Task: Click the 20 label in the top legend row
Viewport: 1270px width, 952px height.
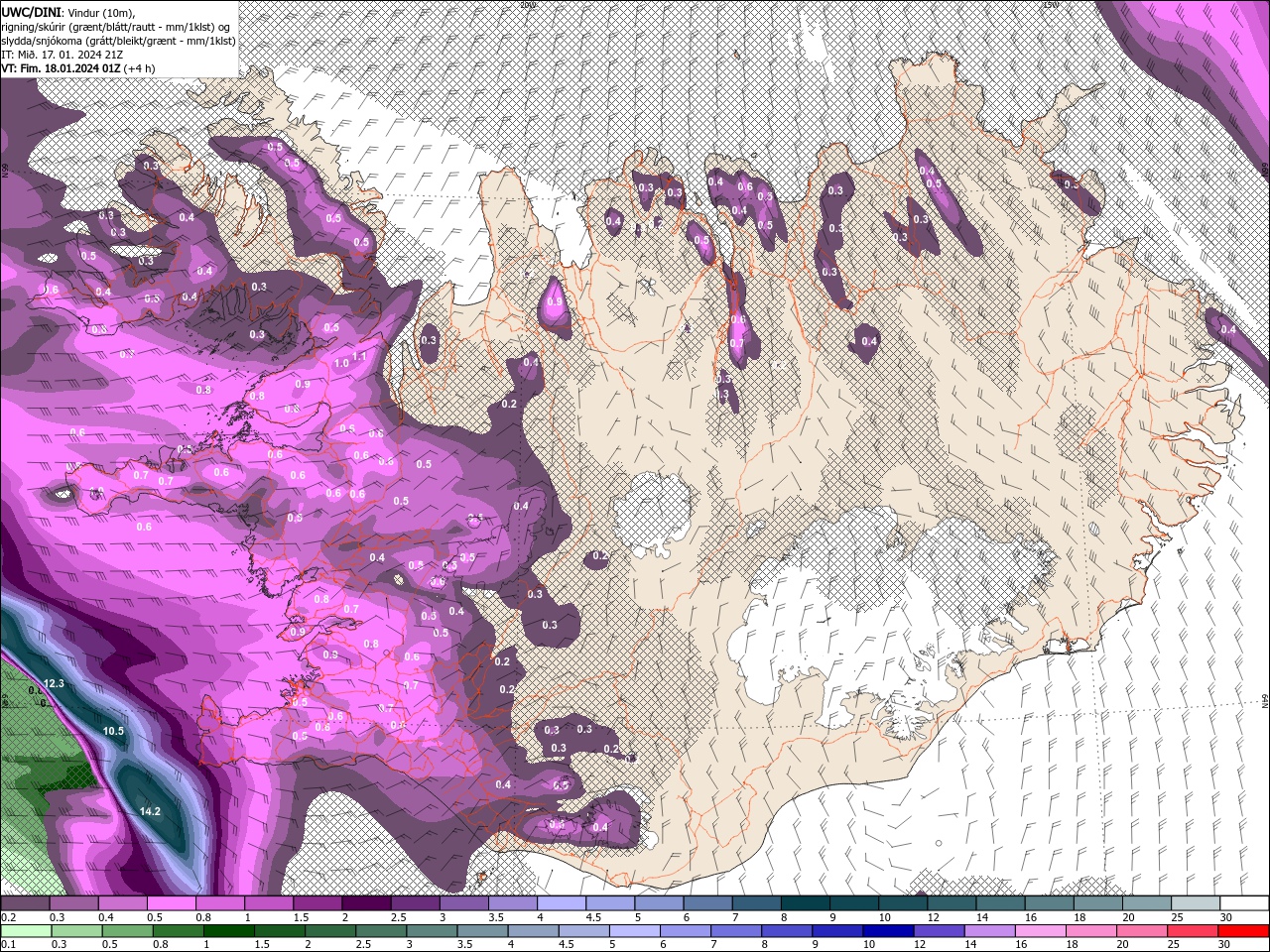Action: pyautogui.click(x=1128, y=917)
